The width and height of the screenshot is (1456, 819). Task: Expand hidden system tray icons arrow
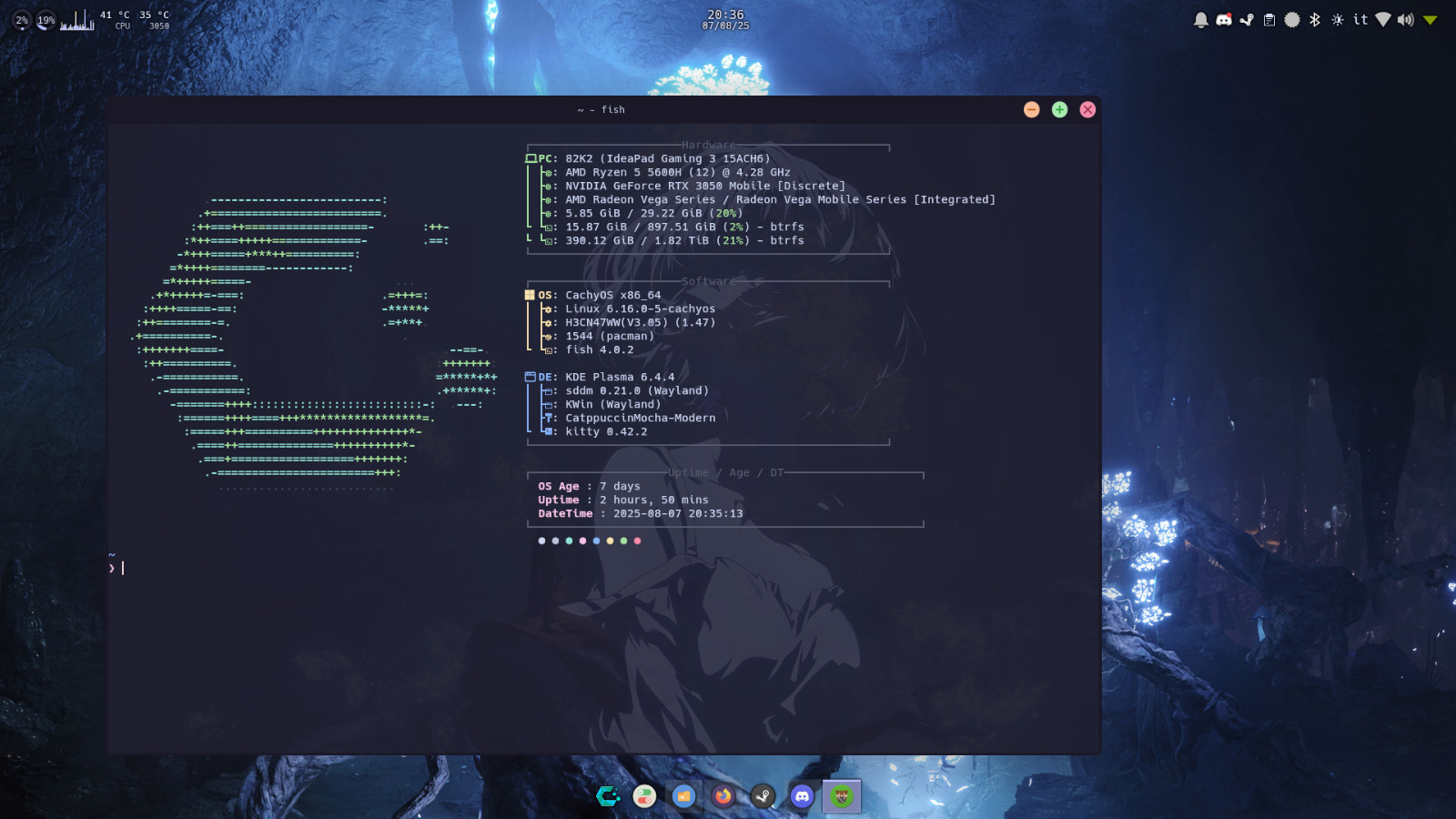pyautogui.click(x=1431, y=20)
